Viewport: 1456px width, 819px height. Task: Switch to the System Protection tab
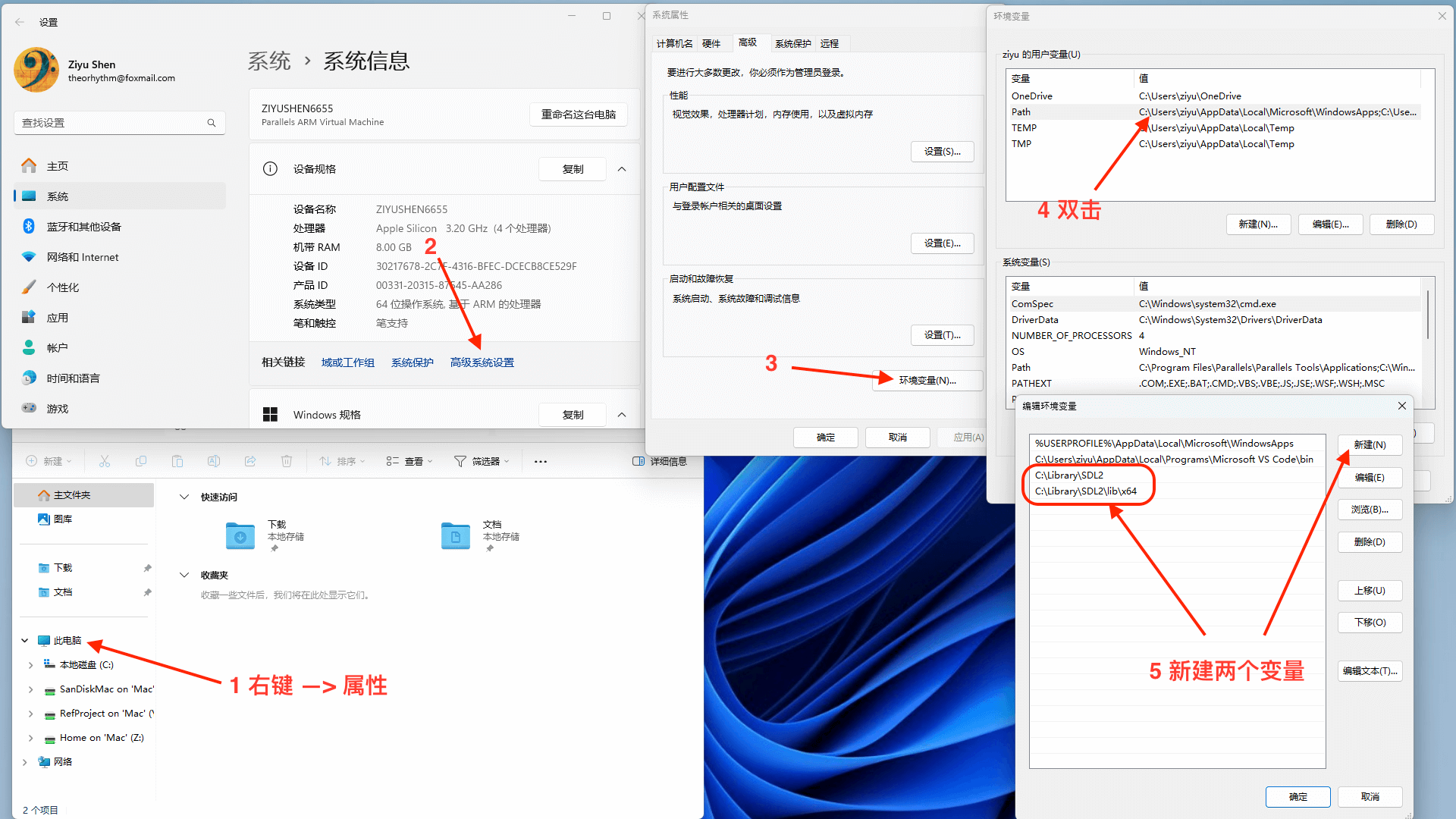(792, 43)
